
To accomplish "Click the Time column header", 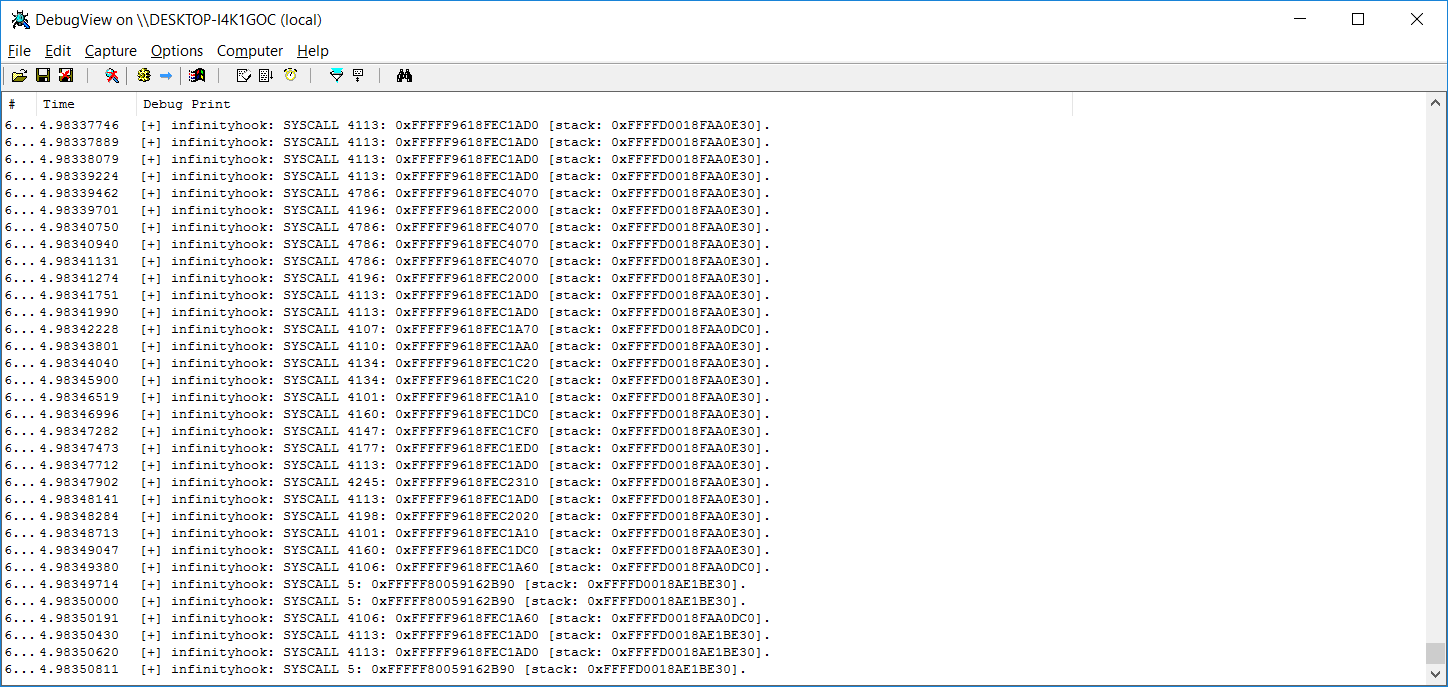I will [87, 104].
